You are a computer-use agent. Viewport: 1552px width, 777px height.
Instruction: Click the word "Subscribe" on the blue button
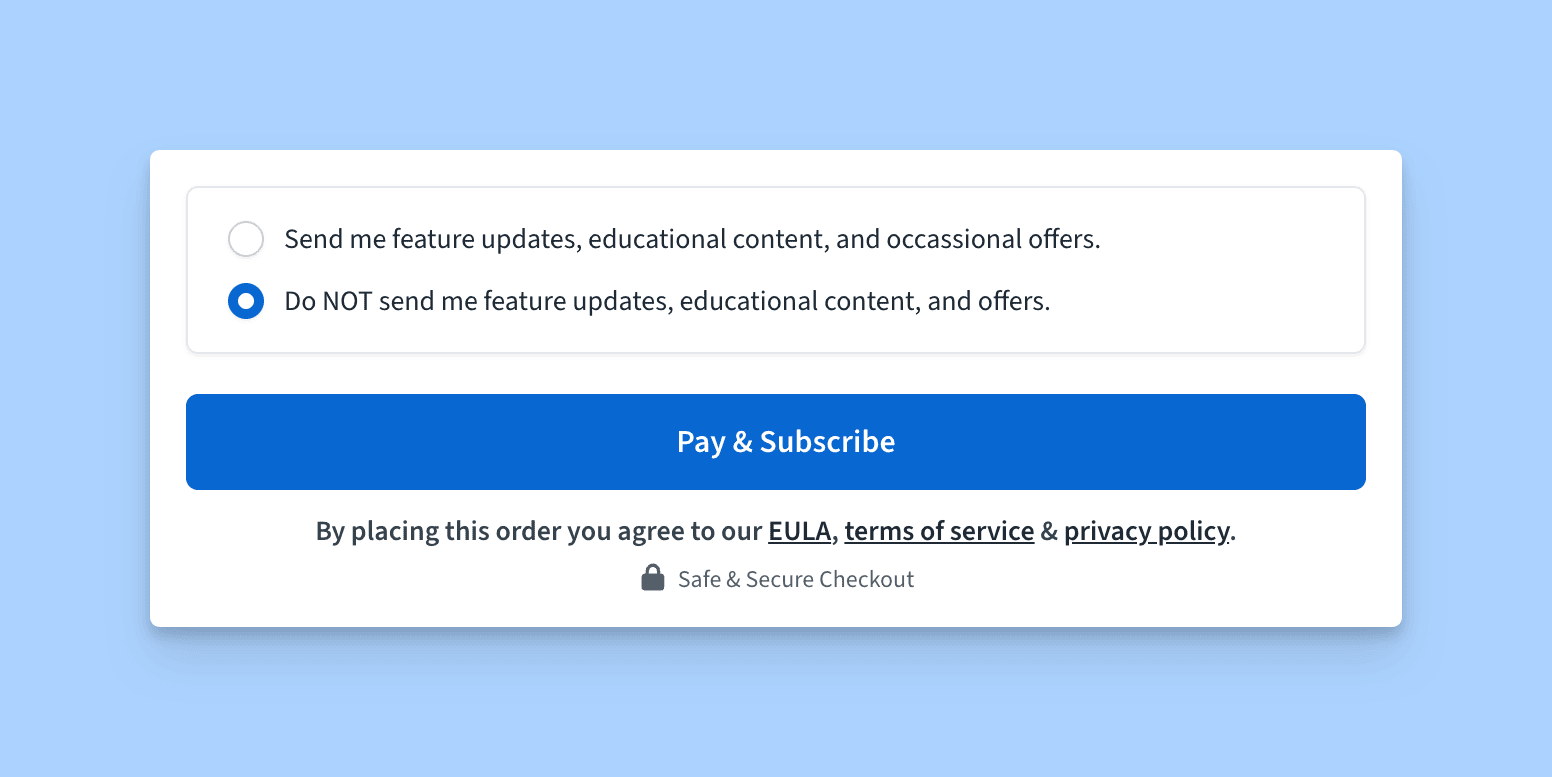pos(827,442)
